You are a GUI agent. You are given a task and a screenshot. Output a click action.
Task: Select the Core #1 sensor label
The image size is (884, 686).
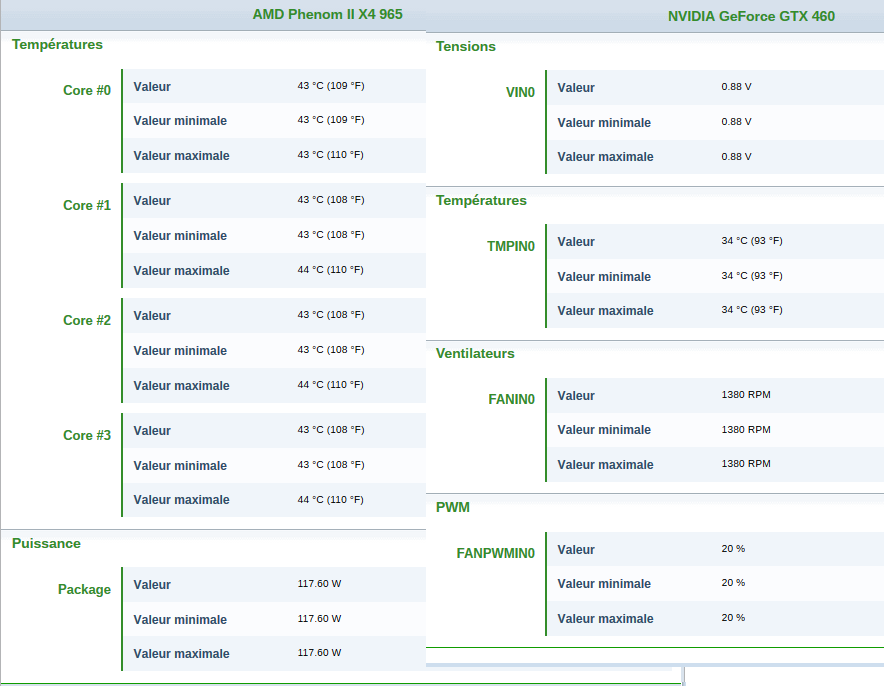[x=87, y=205]
